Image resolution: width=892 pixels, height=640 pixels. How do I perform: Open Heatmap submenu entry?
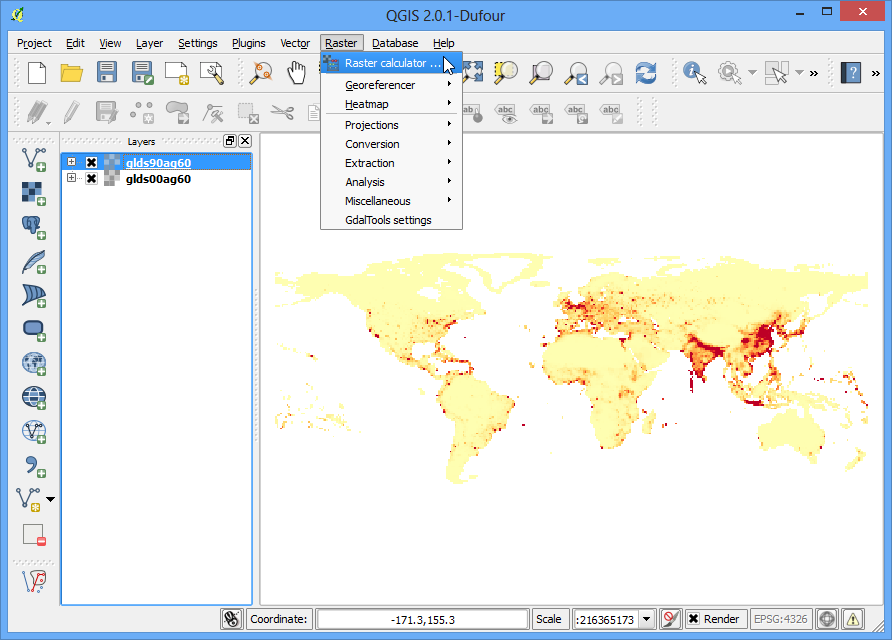point(391,104)
